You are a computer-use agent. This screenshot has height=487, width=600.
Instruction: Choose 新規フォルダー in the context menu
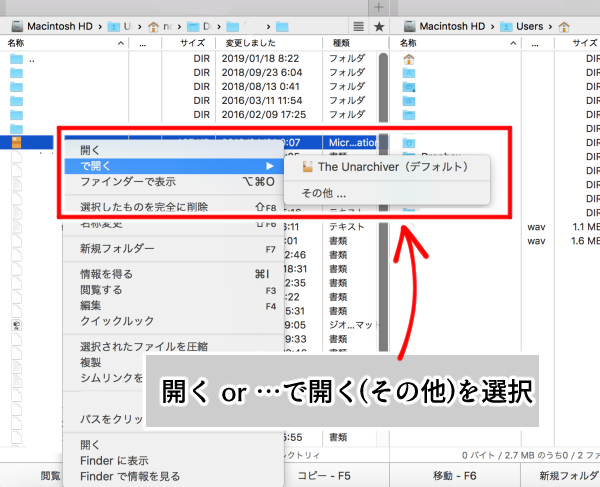point(174,249)
